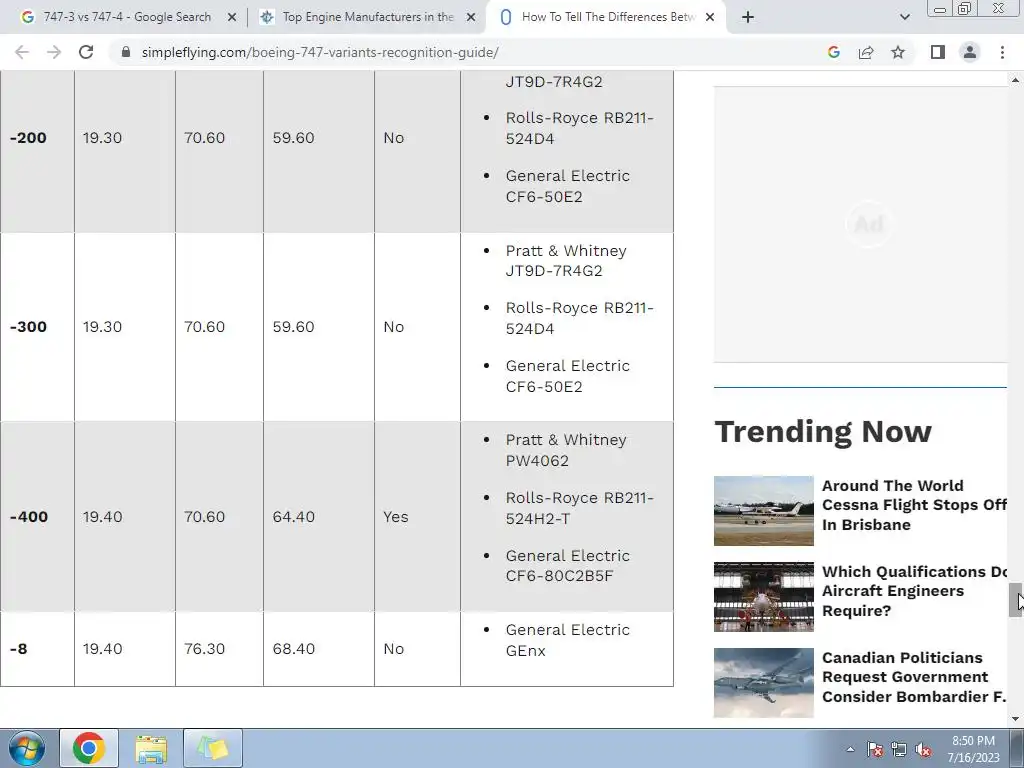The width and height of the screenshot is (1024, 768).
Task: Show hidden system tray icons
Action: click(x=850, y=749)
